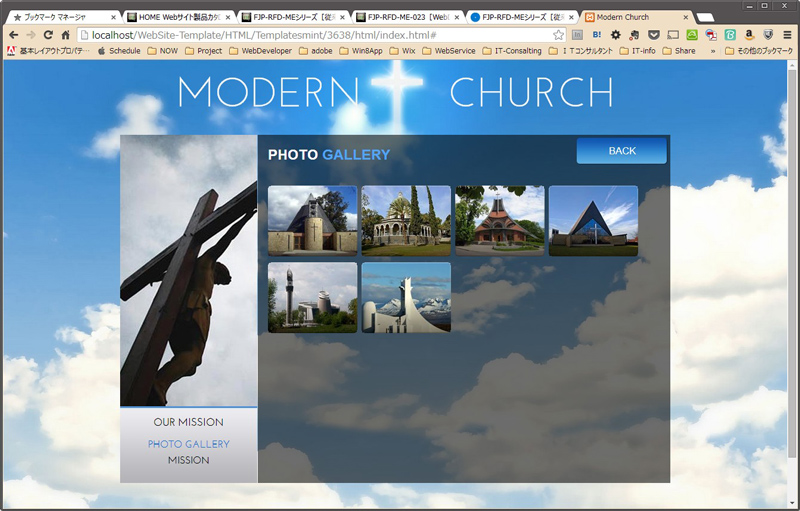Click the cast screen extension icon
Viewport: 800px width, 511px height.
pyautogui.click(x=673, y=34)
